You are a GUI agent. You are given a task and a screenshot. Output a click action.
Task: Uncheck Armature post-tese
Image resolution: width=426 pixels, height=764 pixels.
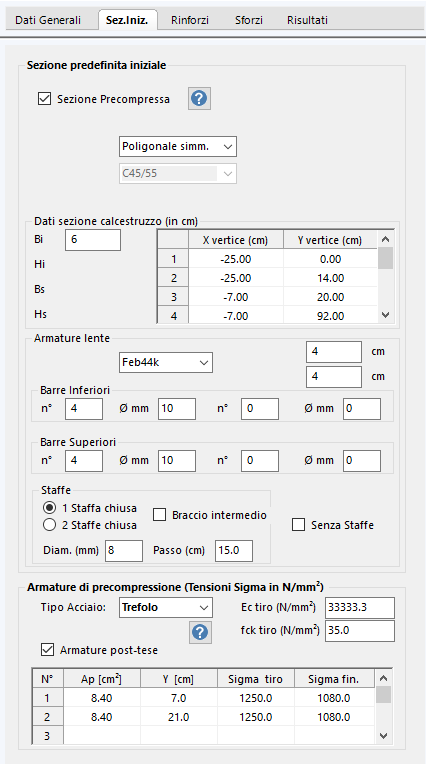pyautogui.click(x=47, y=650)
